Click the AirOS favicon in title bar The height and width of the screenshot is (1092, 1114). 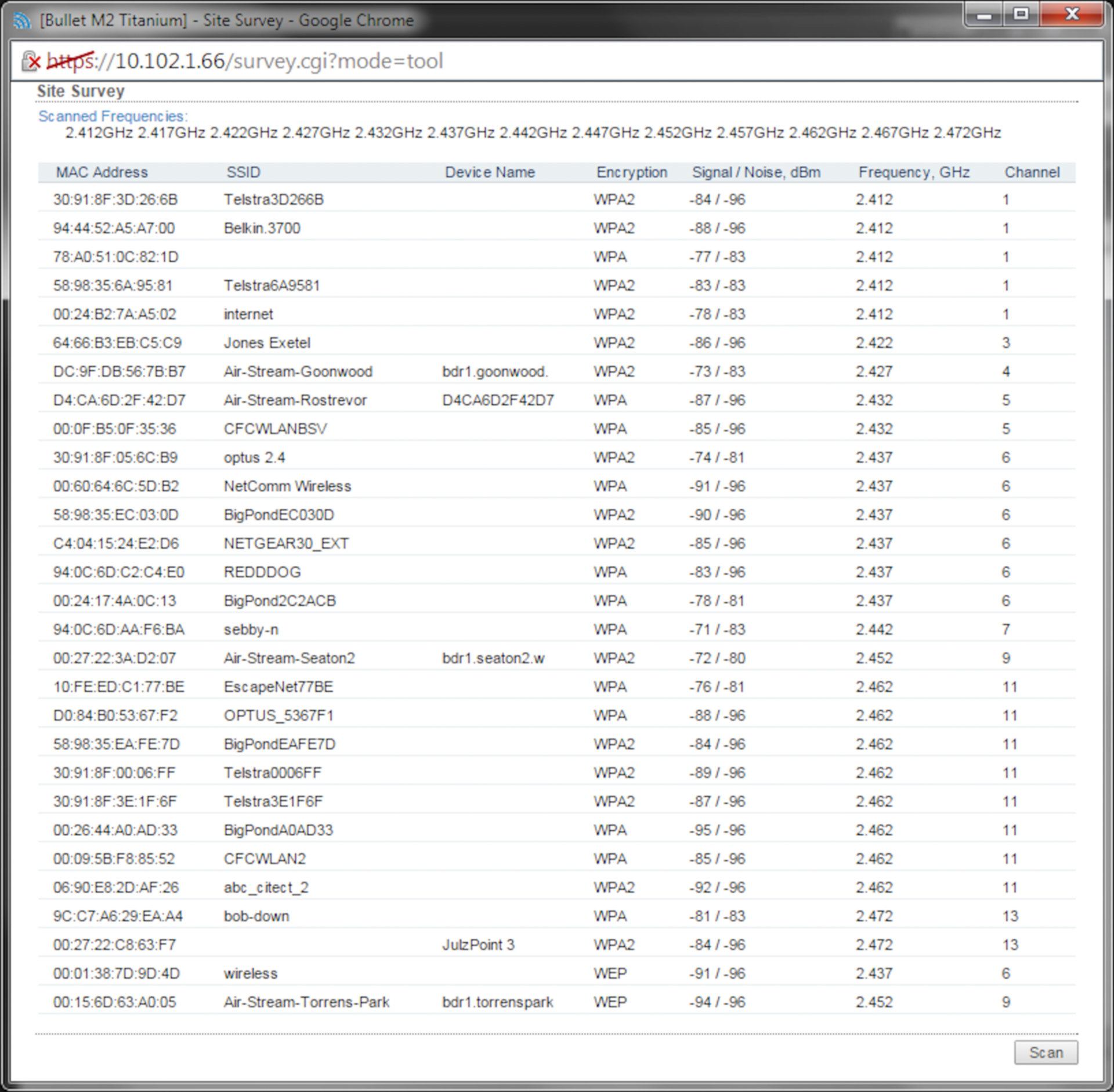[22, 20]
